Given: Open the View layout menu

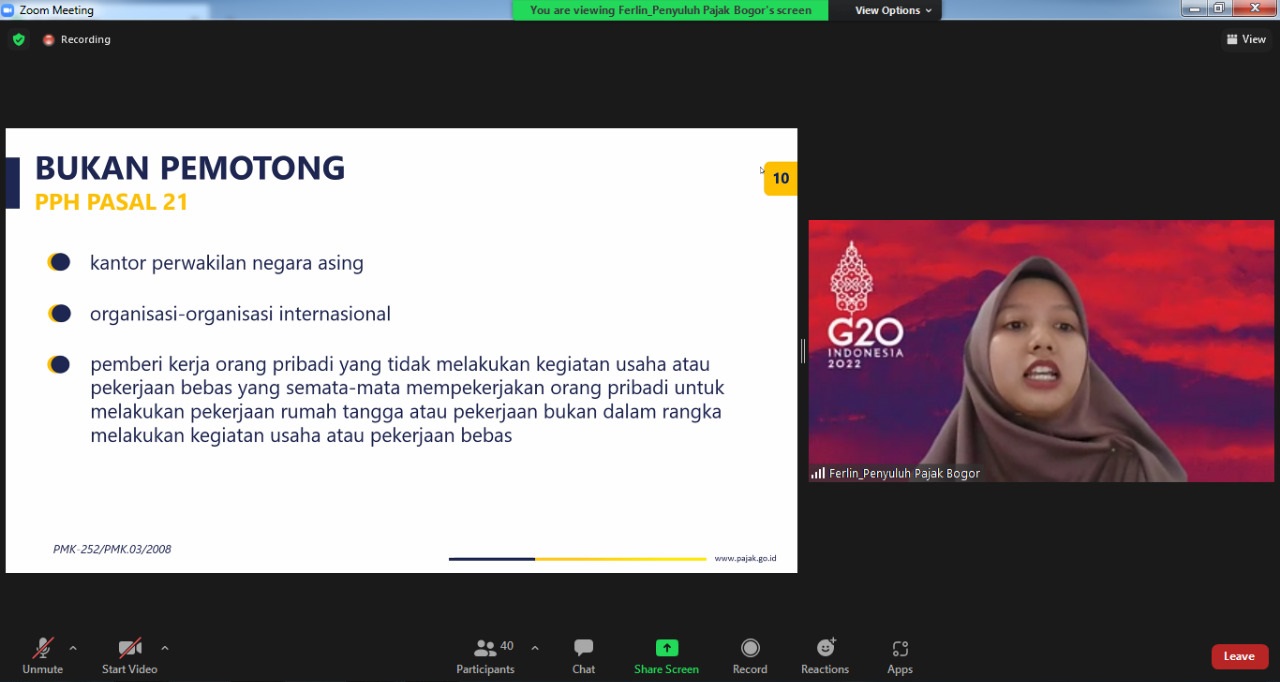Looking at the screenshot, I should pos(1246,40).
